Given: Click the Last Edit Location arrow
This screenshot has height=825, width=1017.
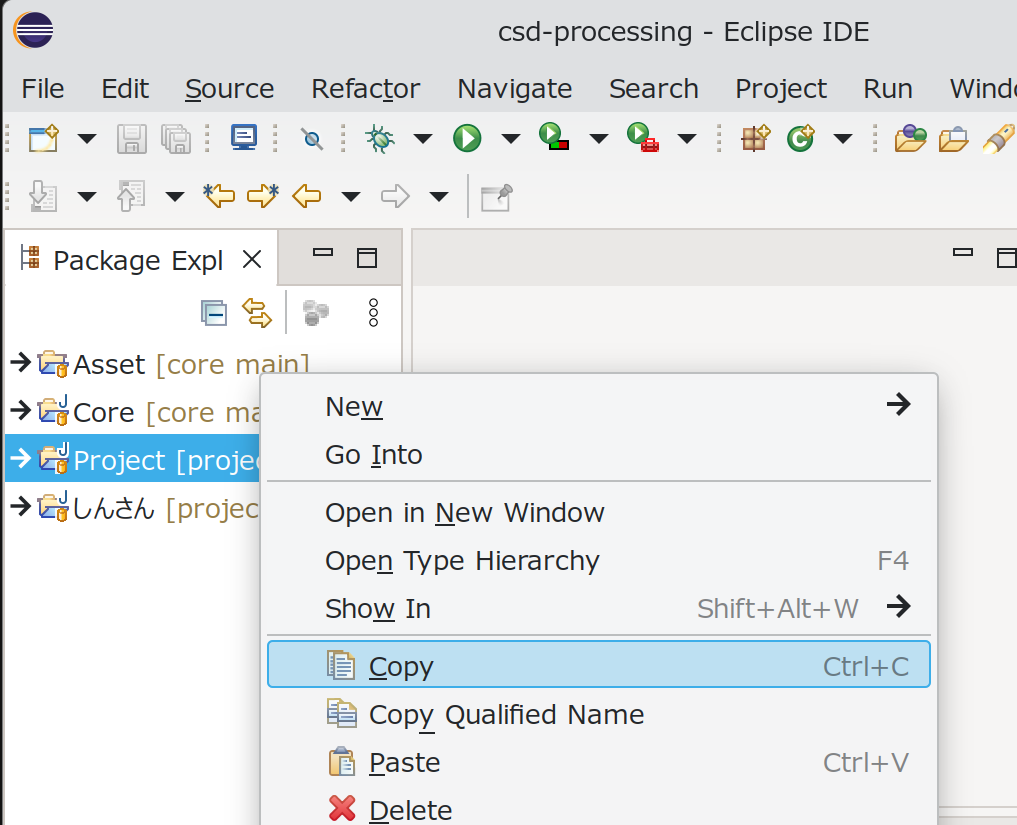Looking at the screenshot, I should click(x=219, y=196).
